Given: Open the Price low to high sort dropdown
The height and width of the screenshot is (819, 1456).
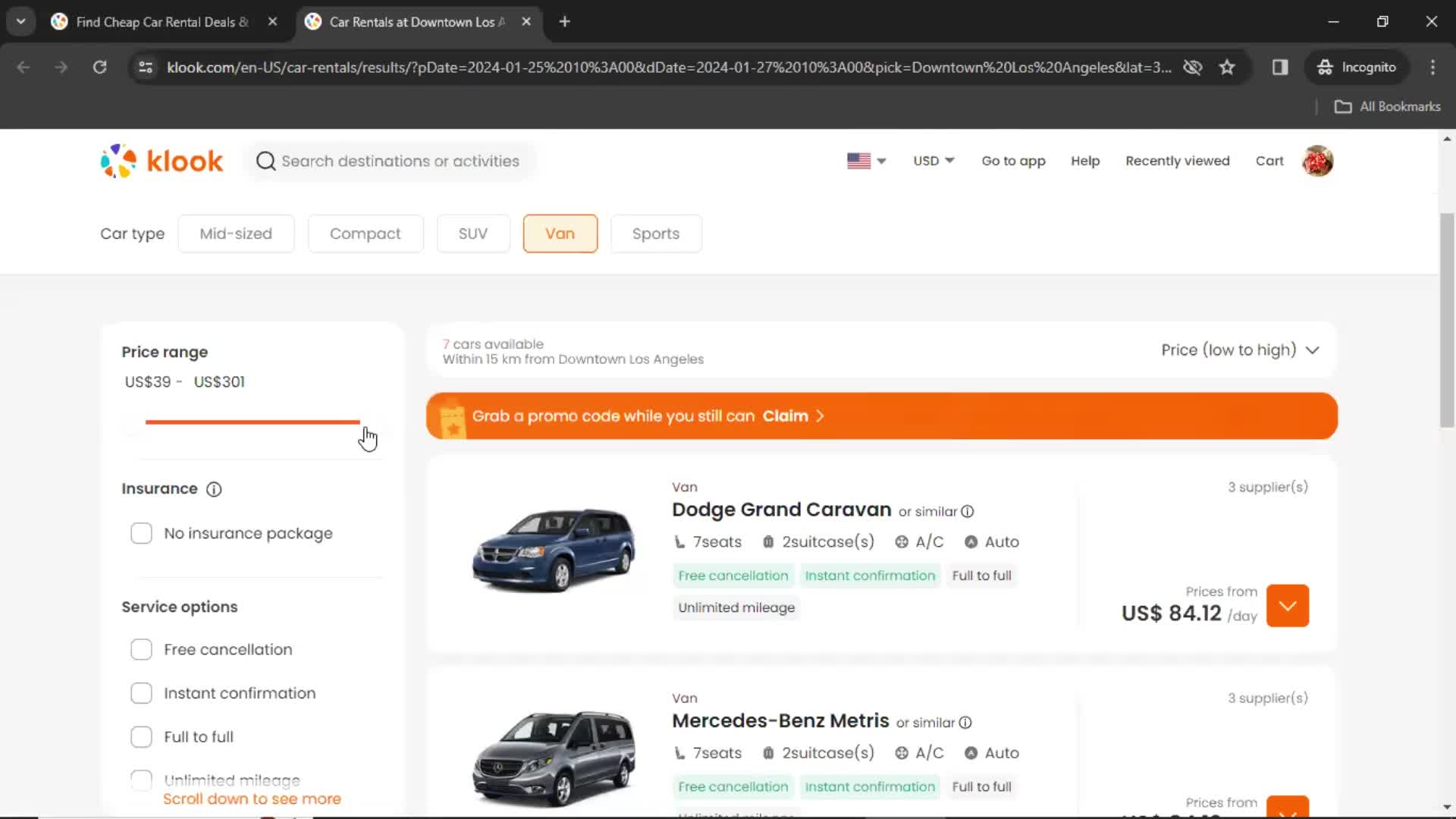Looking at the screenshot, I should tap(1240, 350).
